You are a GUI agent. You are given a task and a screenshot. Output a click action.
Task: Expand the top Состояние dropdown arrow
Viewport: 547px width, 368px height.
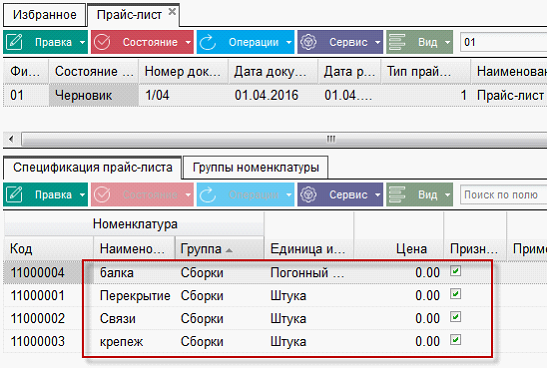(188, 42)
